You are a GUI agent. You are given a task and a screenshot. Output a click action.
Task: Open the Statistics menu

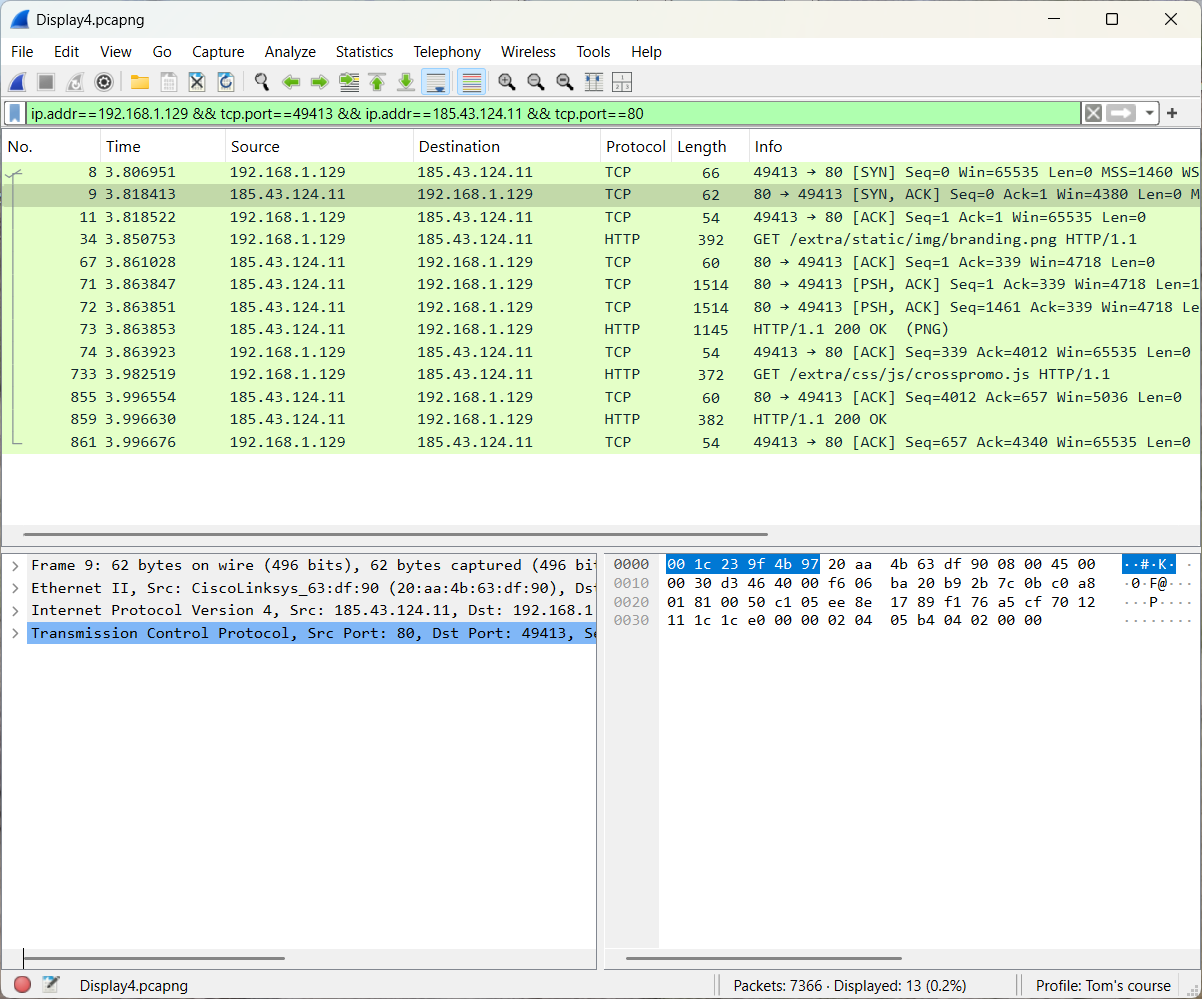tap(364, 52)
